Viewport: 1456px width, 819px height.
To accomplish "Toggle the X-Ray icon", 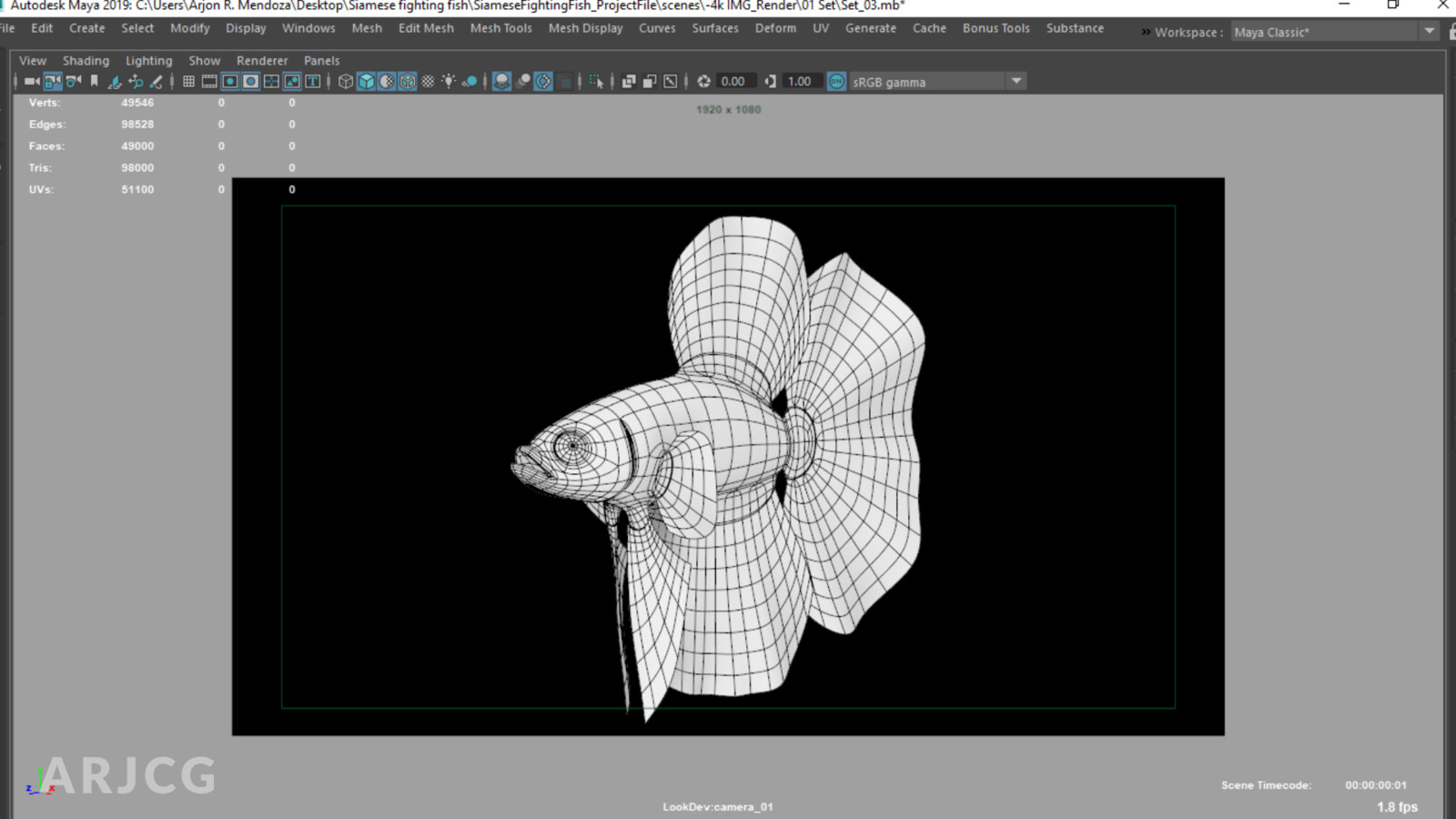I will [x=629, y=81].
